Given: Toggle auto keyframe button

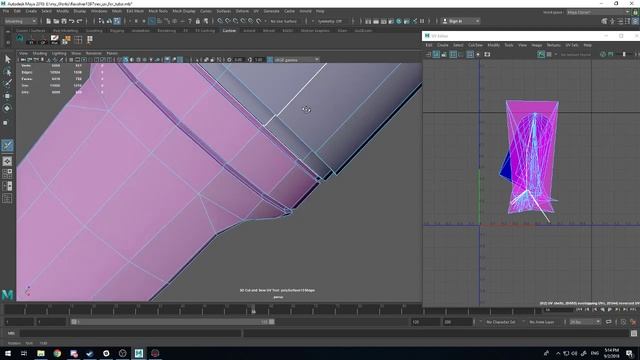Looking at the screenshot, I should click(x=623, y=322).
